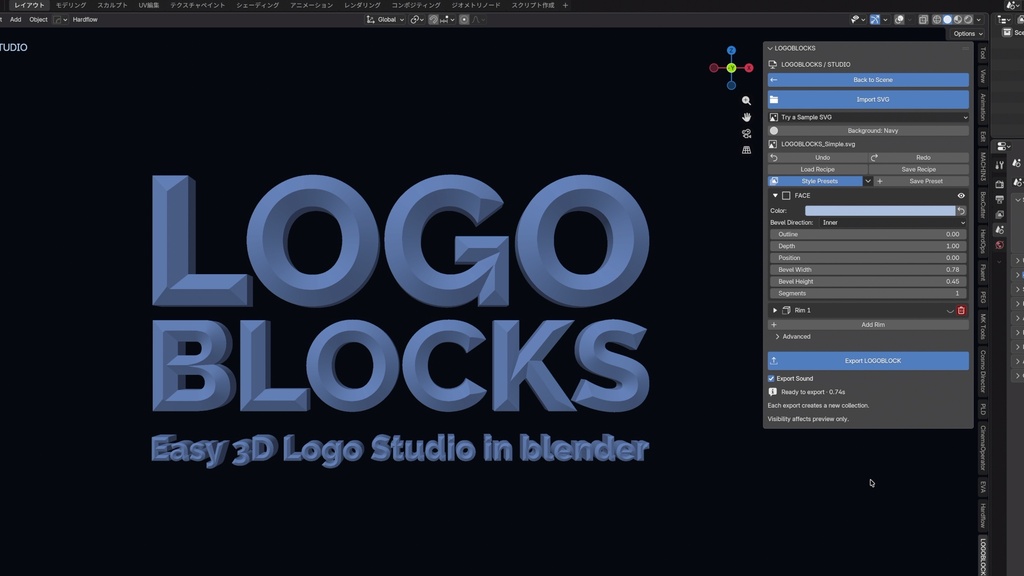The height and width of the screenshot is (576, 1024).
Task: Click the red X axis on gizmo
Action: pos(748,68)
